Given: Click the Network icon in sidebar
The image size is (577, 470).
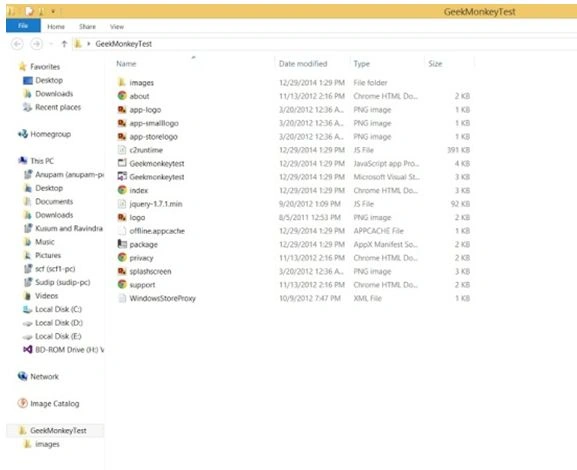Looking at the screenshot, I should [22, 376].
